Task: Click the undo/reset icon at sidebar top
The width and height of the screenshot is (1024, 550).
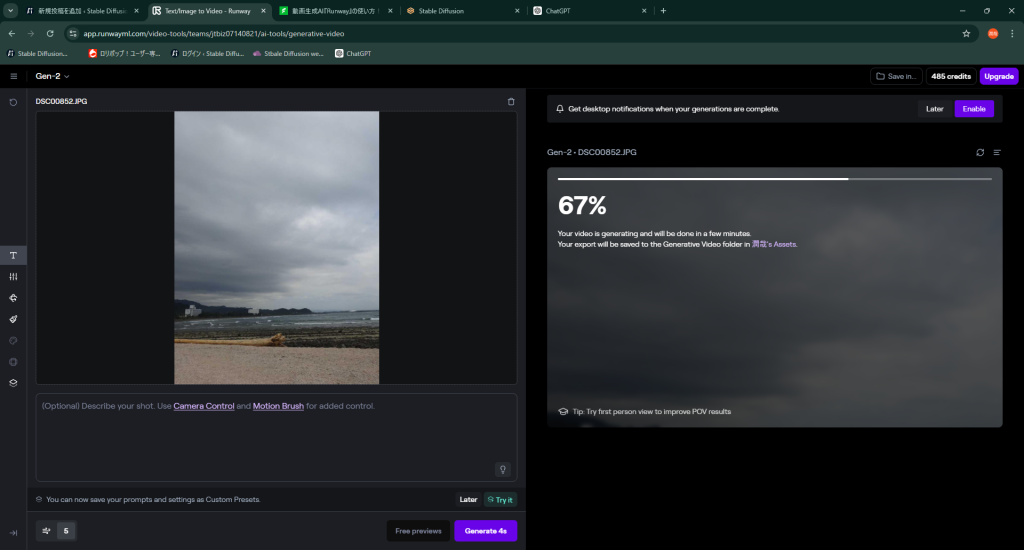Action: 13,102
